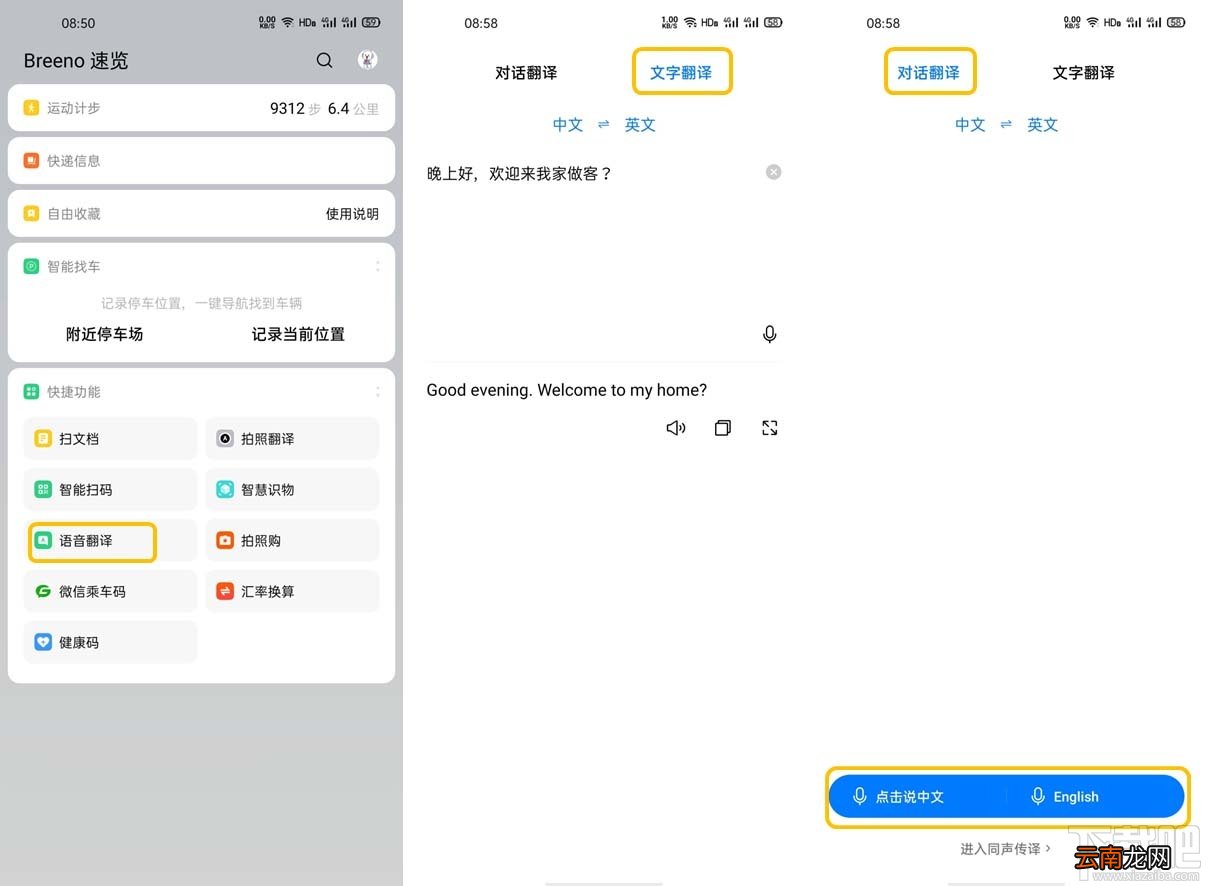Copy the translated English text
1208x886 pixels.
click(x=723, y=428)
